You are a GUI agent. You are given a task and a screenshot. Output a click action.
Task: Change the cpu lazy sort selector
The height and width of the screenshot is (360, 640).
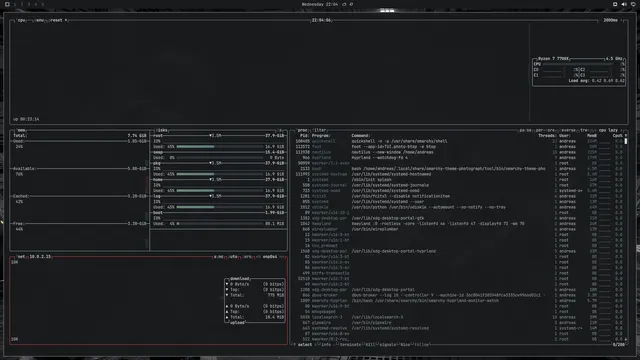tap(608, 130)
